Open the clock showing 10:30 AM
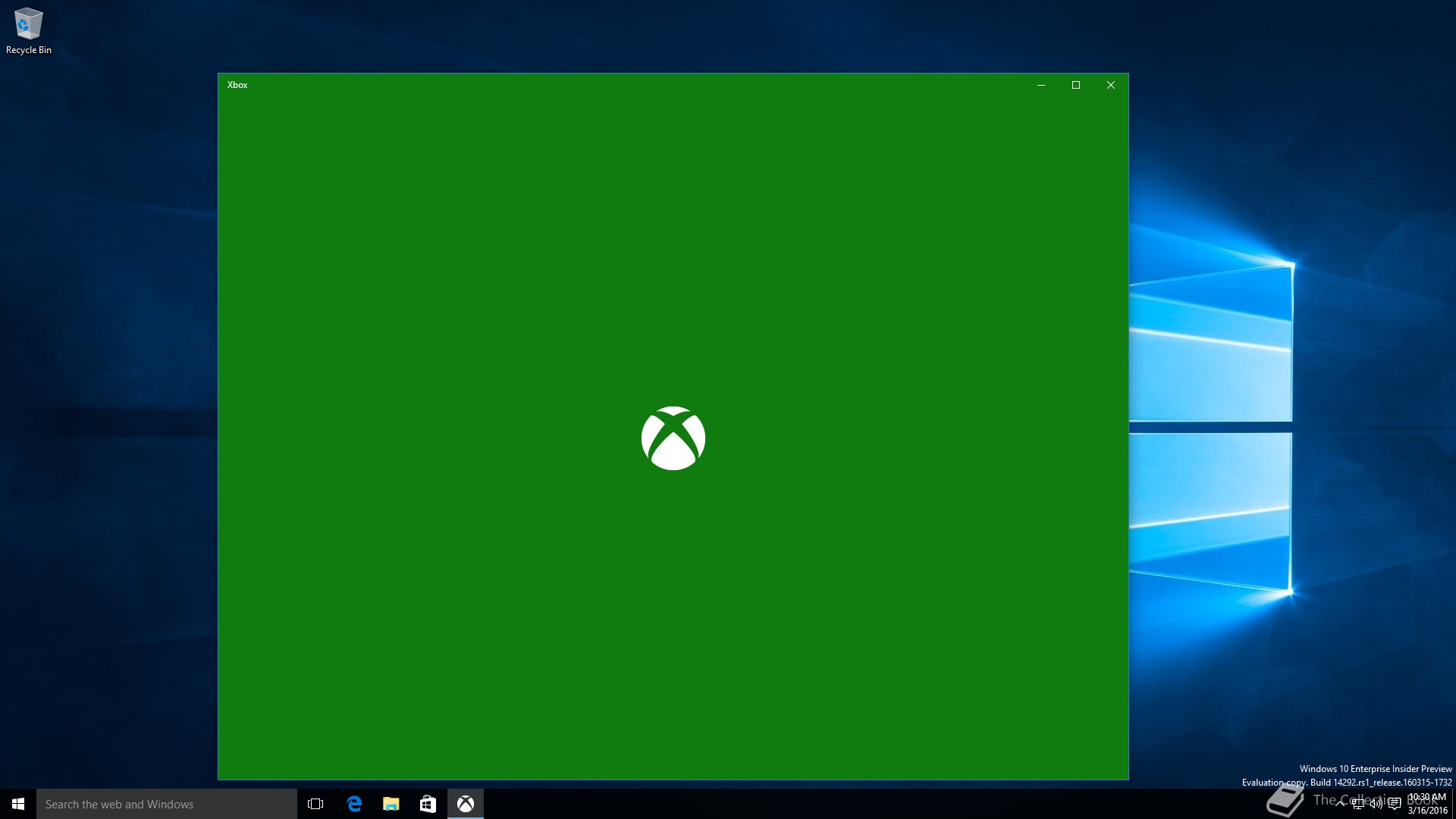Image resolution: width=1456 pixels, height=819 pixels. (x=1428, y=804)
